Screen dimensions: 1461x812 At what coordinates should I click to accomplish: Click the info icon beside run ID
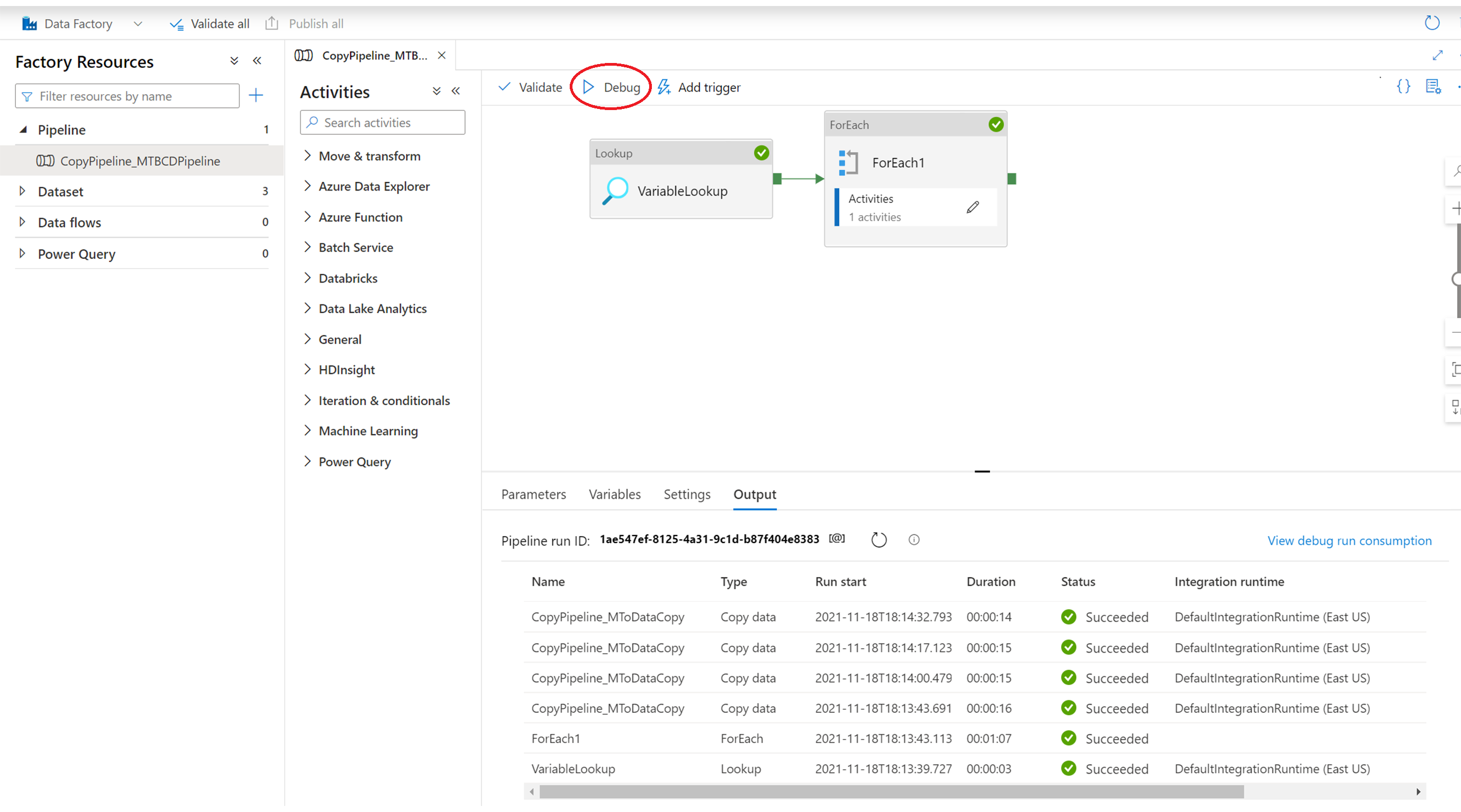(x=914, y=539)
